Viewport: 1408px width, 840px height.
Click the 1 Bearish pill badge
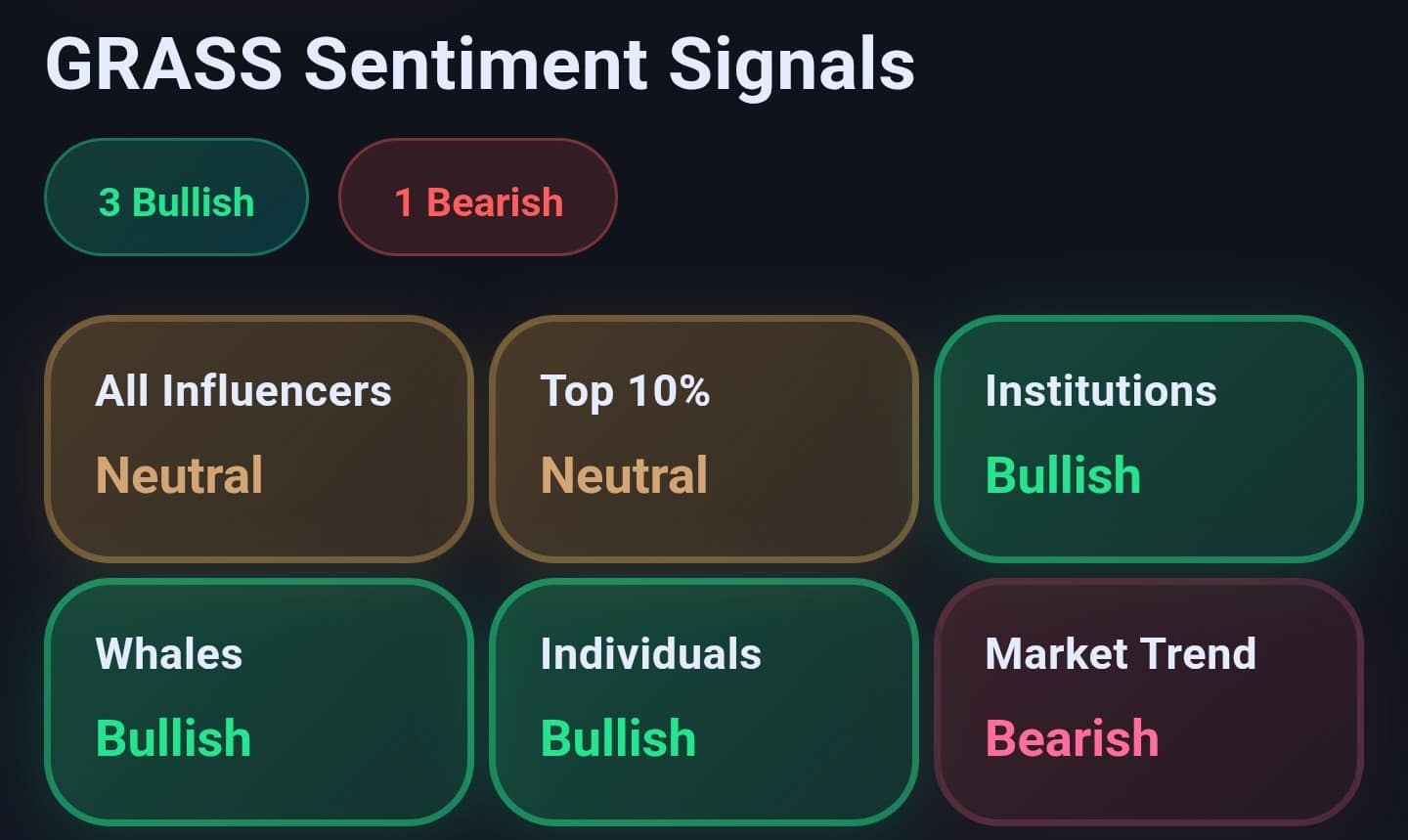pyautogui.click(x=478, y=198)
